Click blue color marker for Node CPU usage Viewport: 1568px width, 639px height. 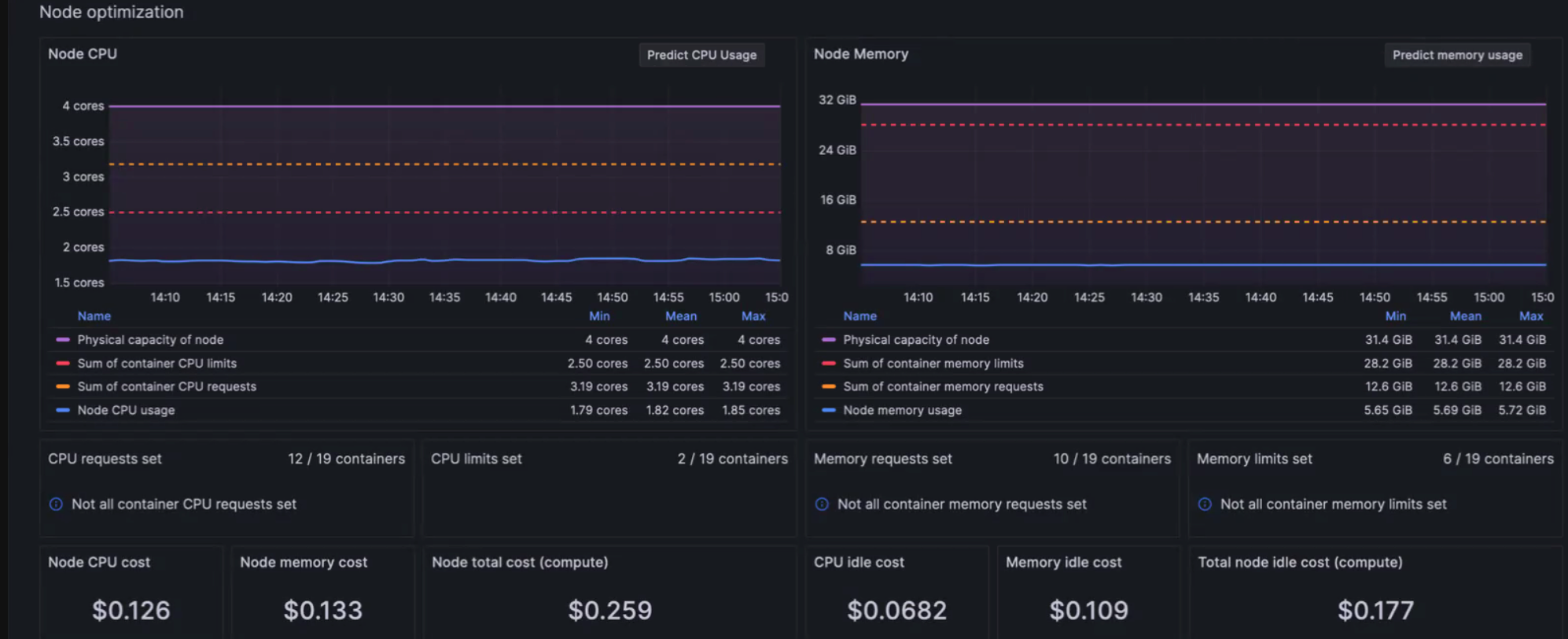point(63,410)
